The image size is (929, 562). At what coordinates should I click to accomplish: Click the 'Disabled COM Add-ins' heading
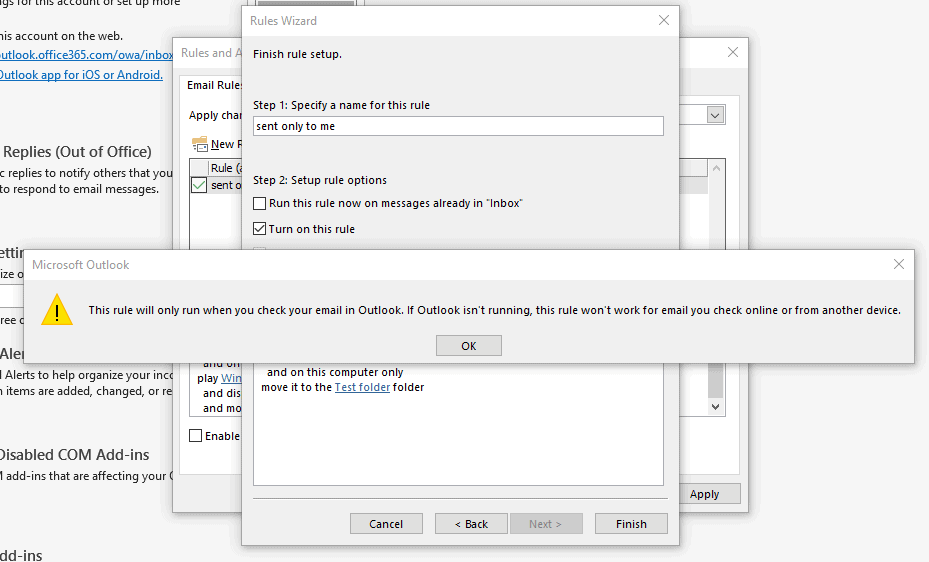(74, 454)
